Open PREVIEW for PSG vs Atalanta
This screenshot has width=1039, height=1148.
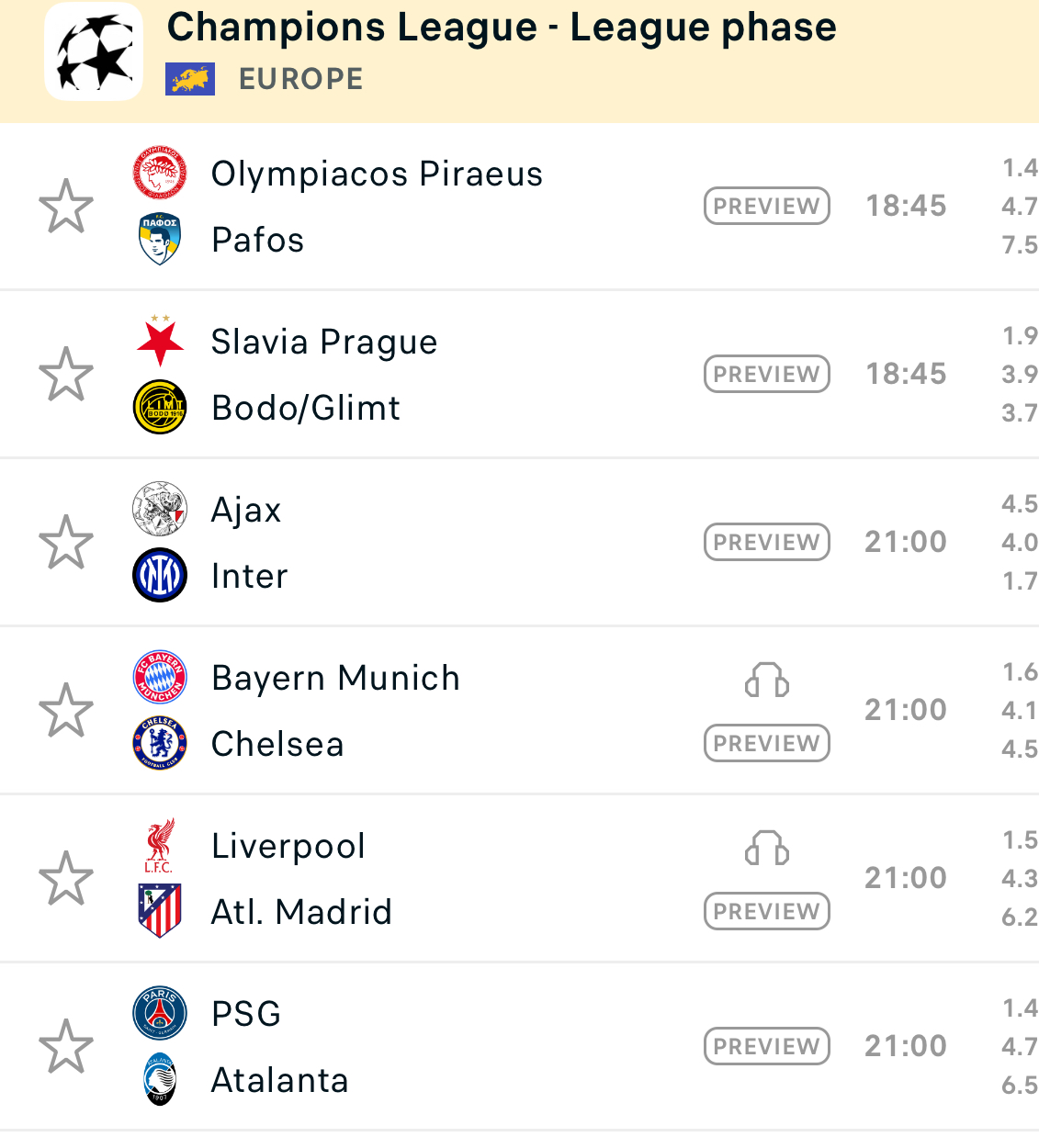tap(766, 1046)
